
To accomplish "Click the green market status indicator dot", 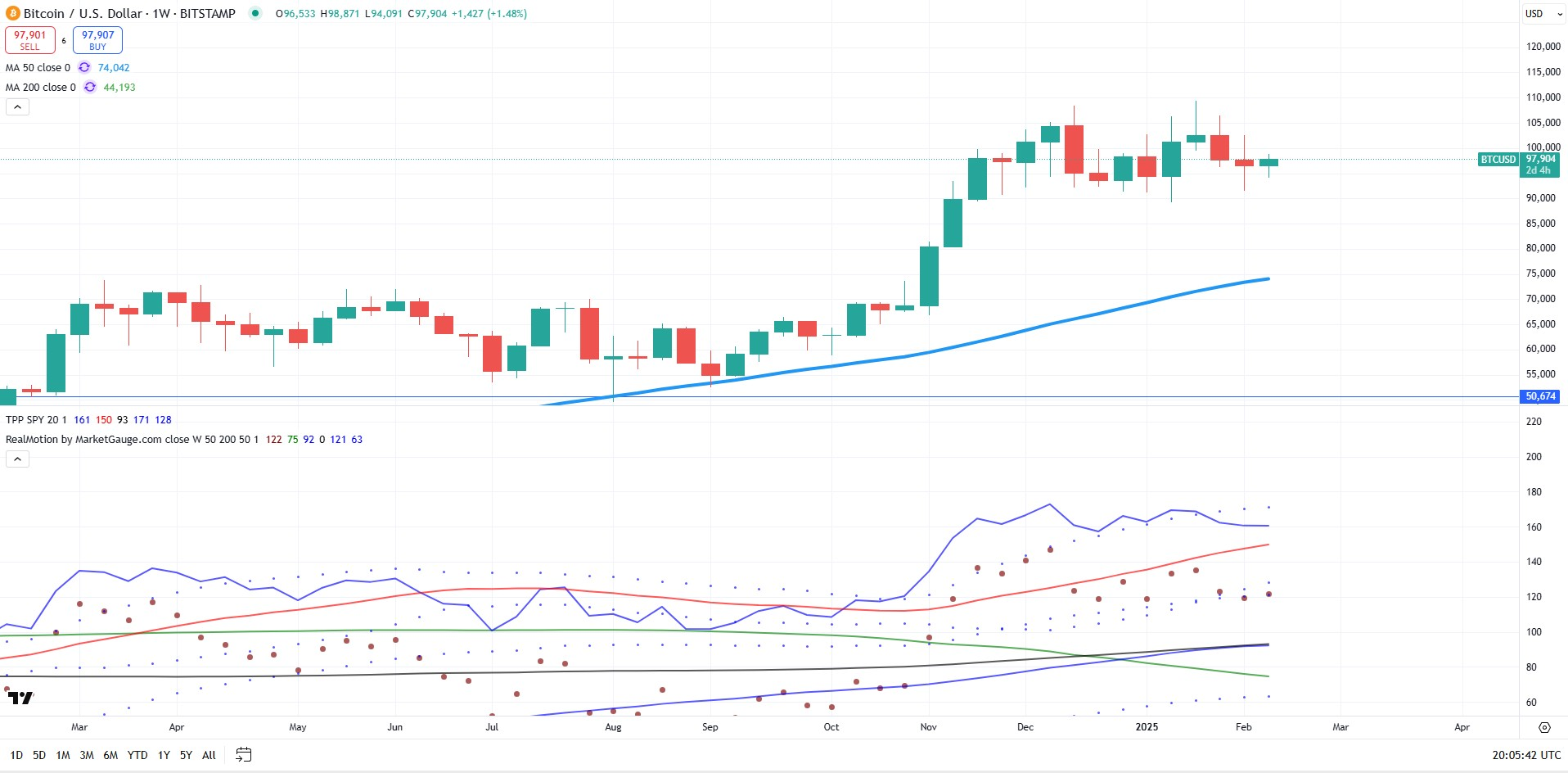I will (255, 13).
